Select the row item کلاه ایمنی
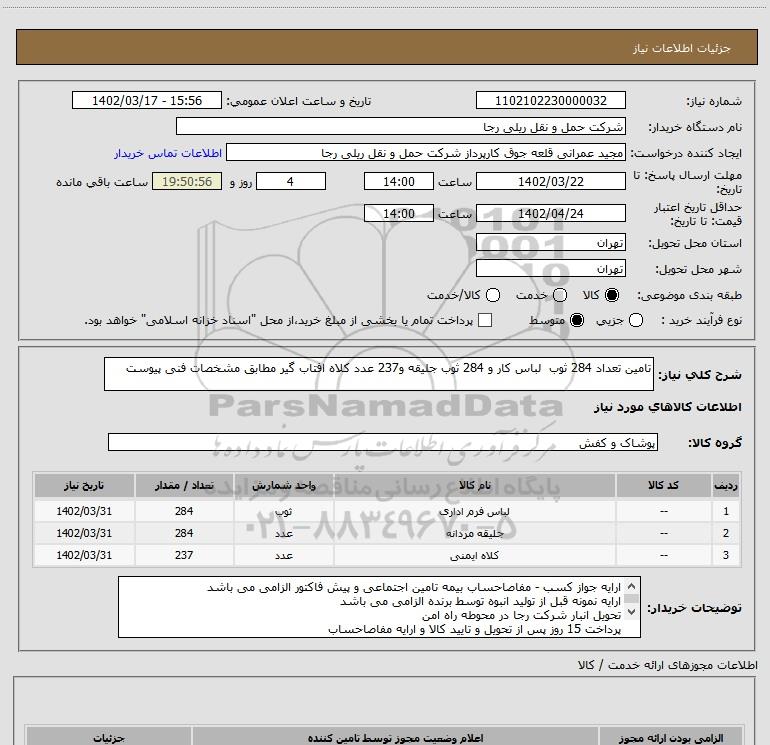This screenshot has height=745, width=770. (x=474, y=555)
